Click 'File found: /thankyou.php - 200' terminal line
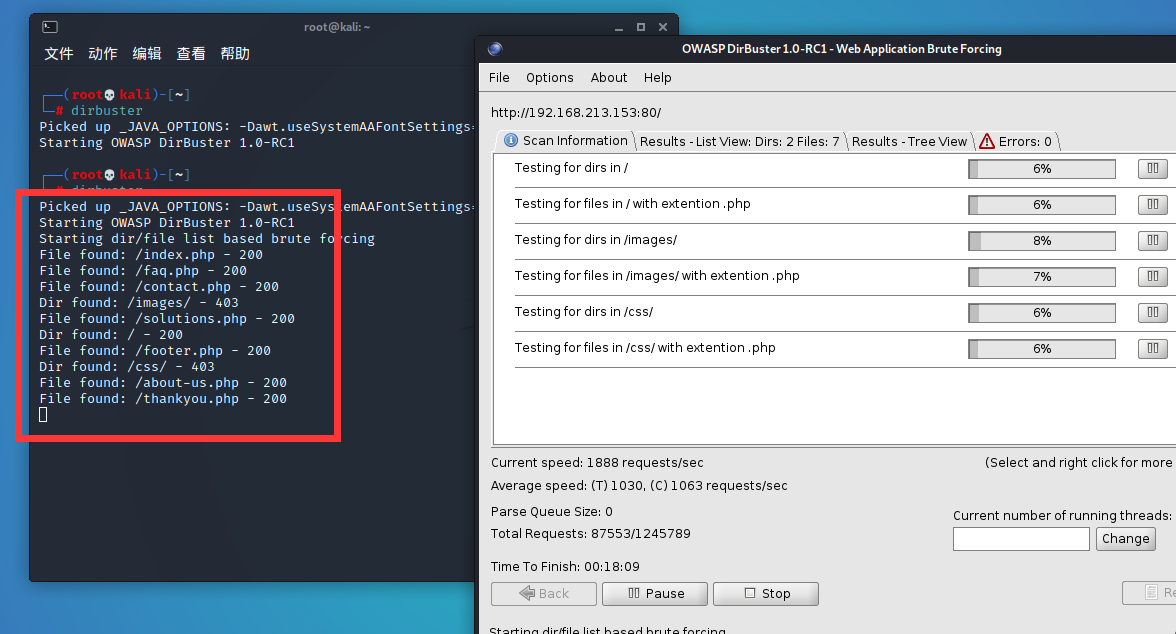 (163, 398)
